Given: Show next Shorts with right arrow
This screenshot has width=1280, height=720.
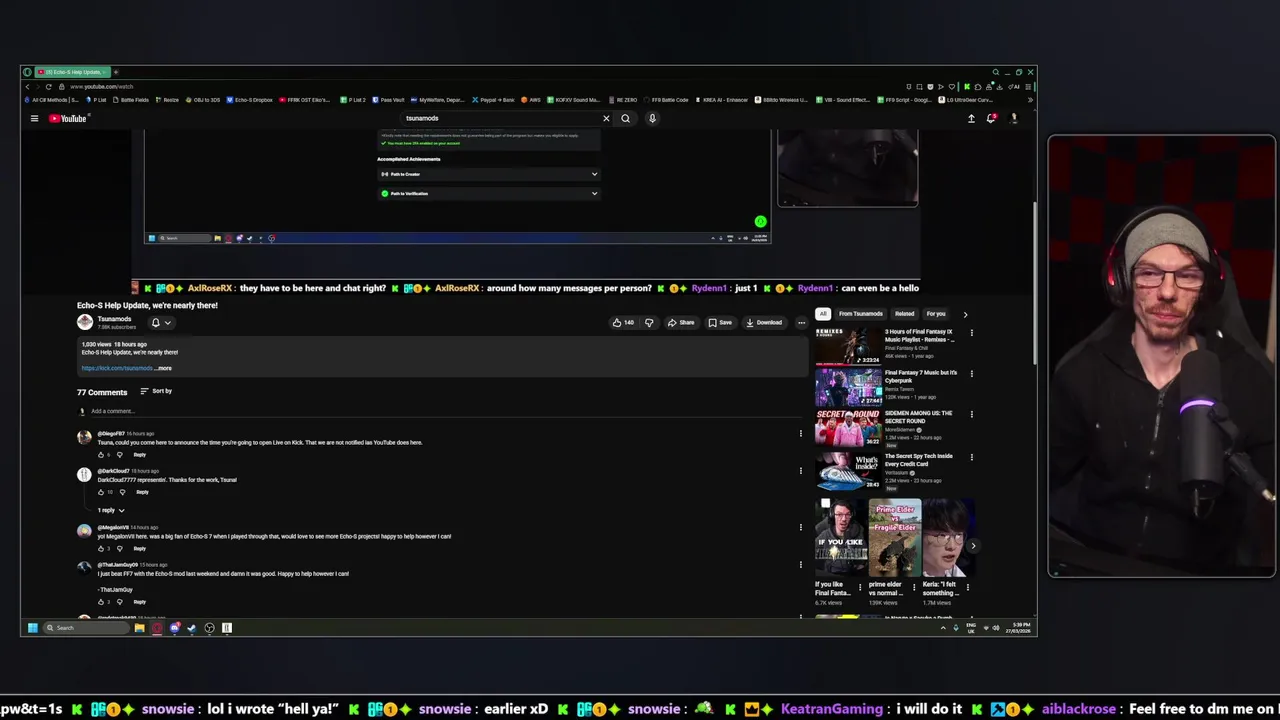Looking at the screenshot, I should pos(972,546).
